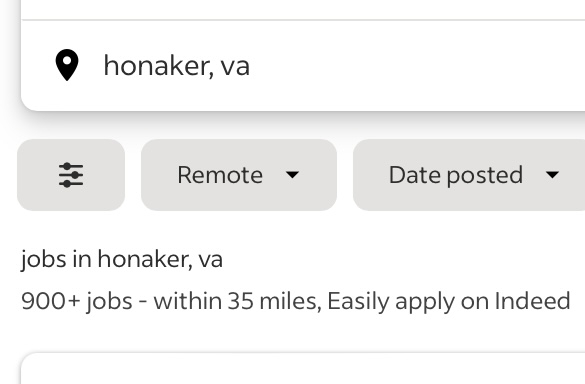Click the empty area right of 'honaker, va'
The height and width of the screenshot is (384, 585).
[410, 65]
